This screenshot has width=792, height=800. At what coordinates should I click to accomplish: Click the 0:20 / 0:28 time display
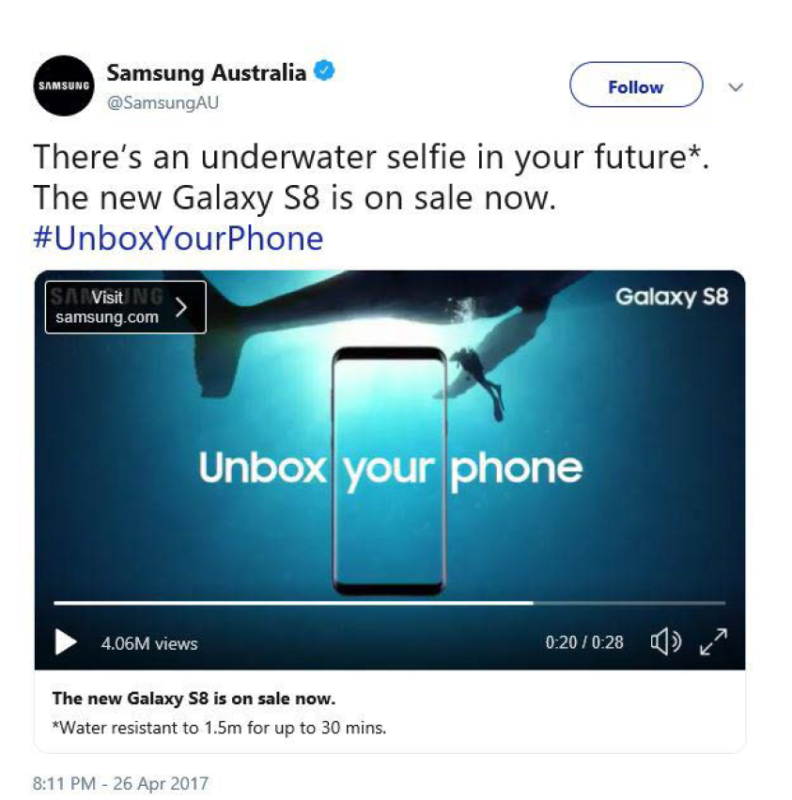coord(584,642)
